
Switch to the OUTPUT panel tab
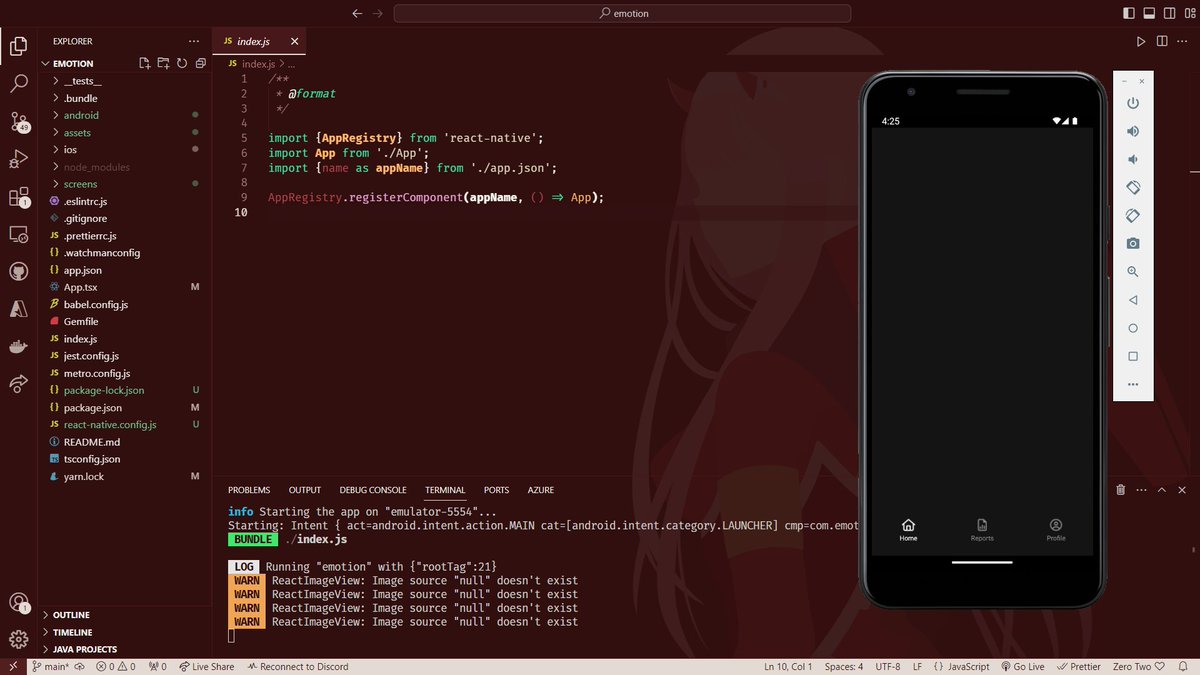pos(305,490)
